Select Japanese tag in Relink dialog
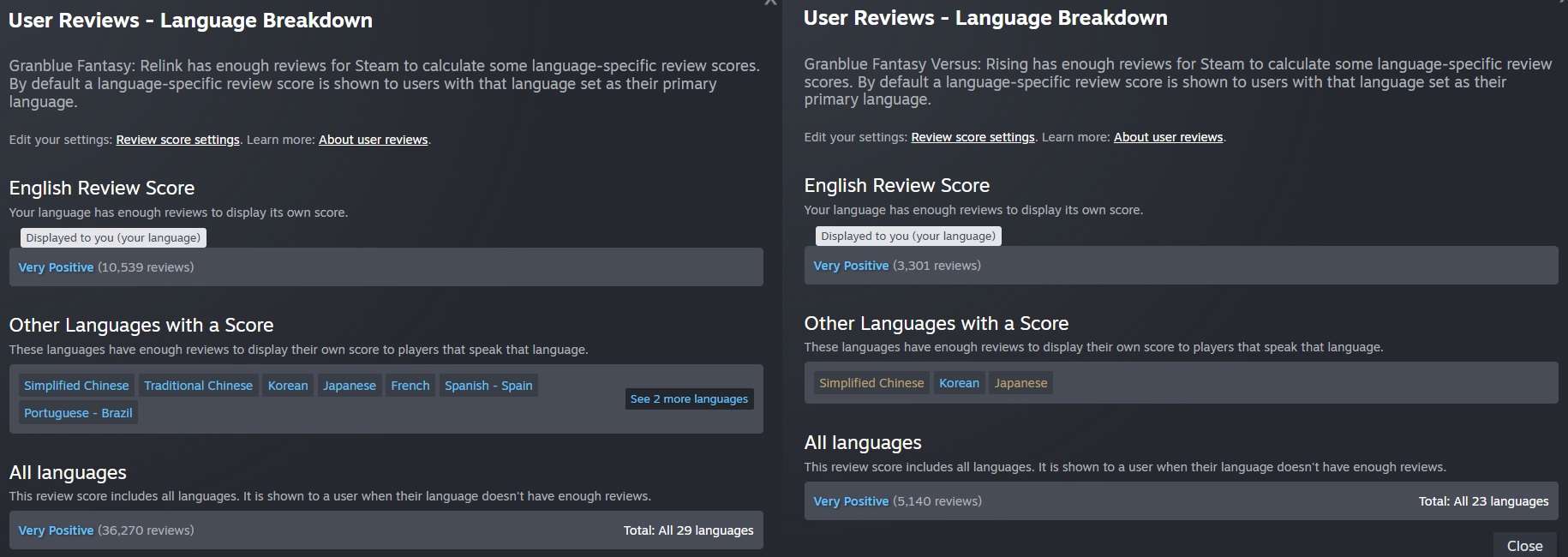Viewport: 1568px width, 557px height. (350, 386)
